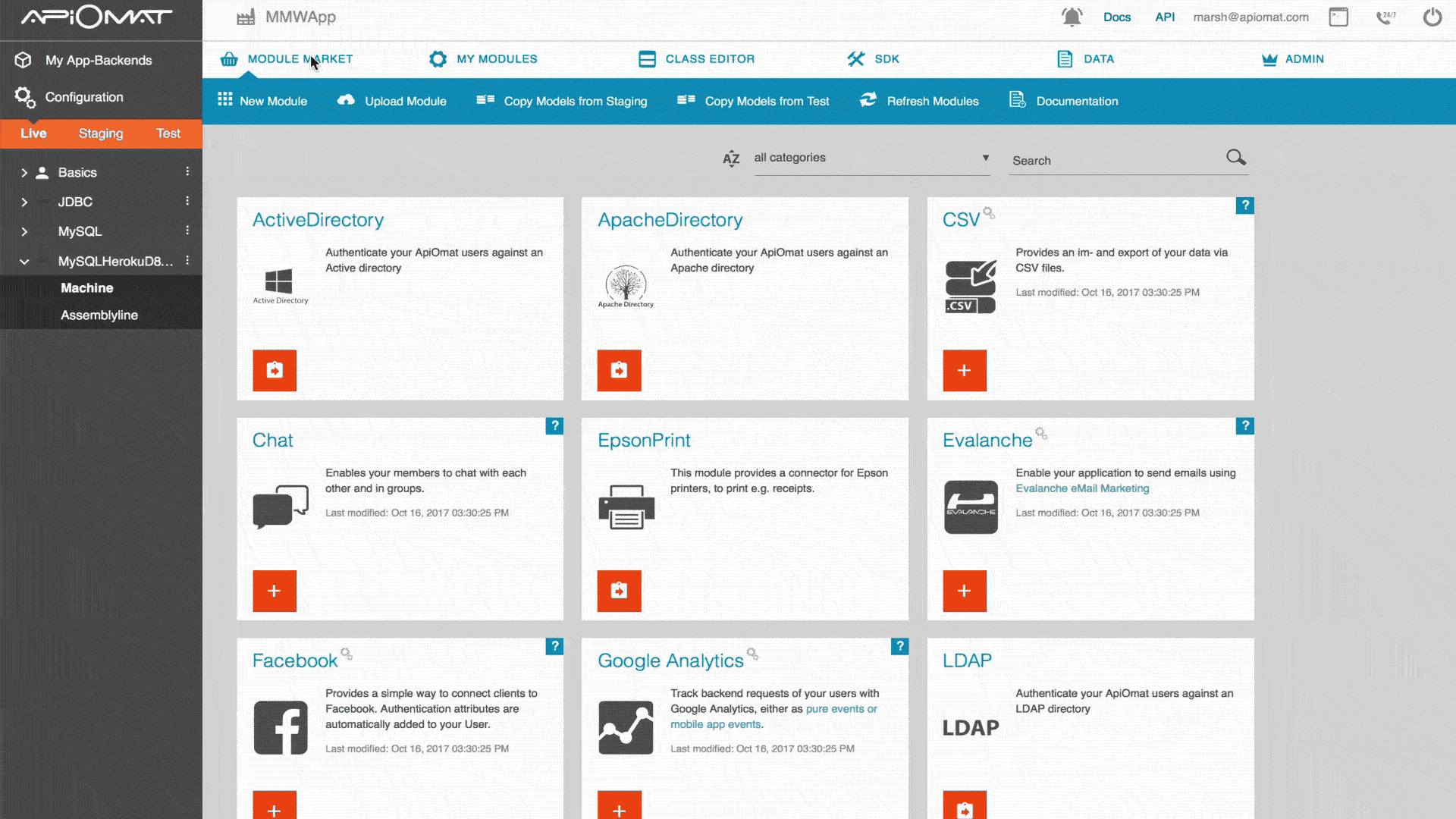
Task: Add the CSV module with plus button
Action: (x=965, y=370)
